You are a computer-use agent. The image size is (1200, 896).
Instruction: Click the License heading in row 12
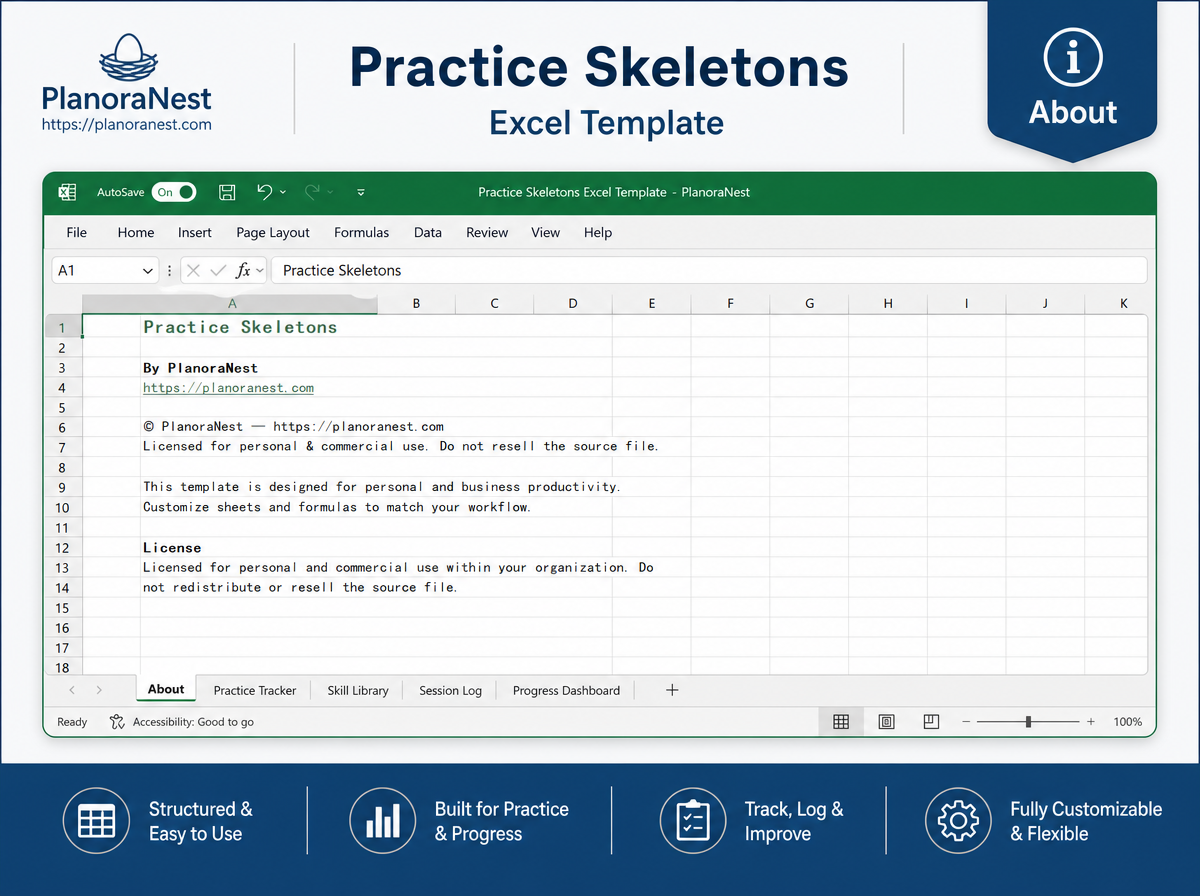[172, 548]
